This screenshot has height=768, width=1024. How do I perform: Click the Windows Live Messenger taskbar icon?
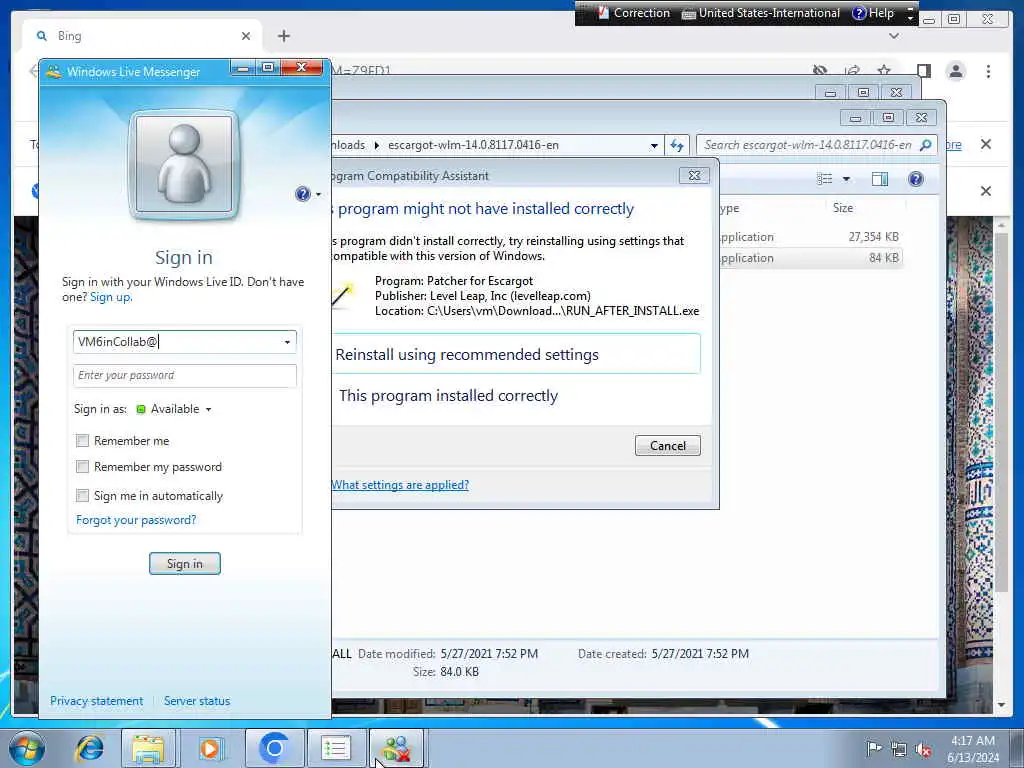(x=396, y=748)
